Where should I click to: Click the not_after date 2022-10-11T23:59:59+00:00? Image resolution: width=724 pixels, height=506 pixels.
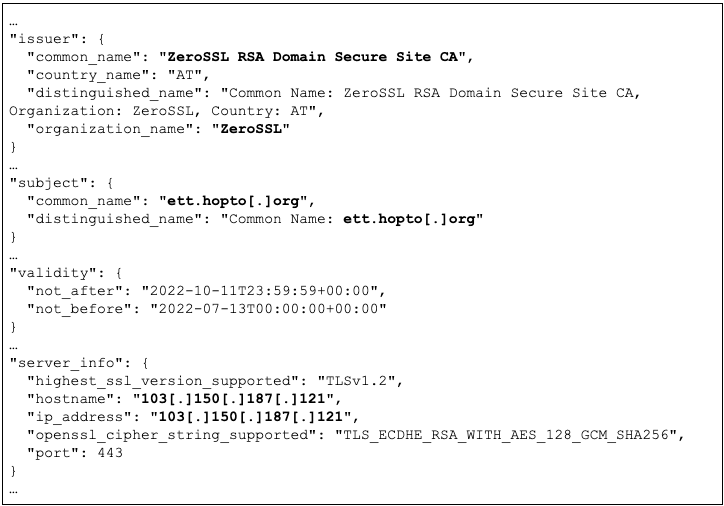(x=263, y=290)
